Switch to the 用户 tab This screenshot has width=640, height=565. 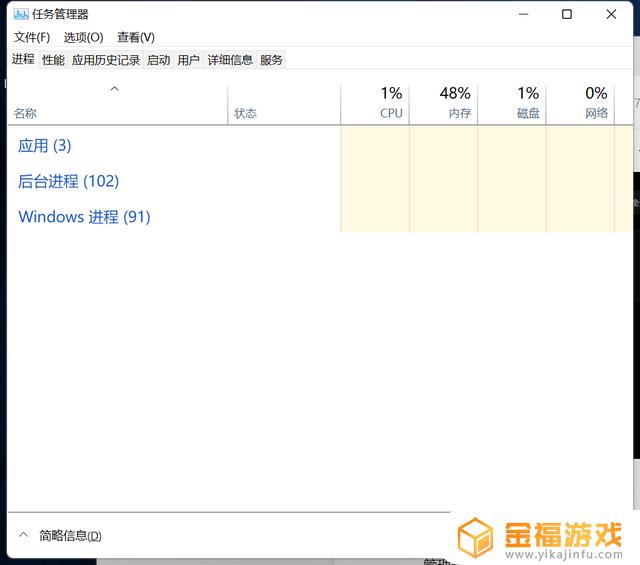(x=189, y=60)
